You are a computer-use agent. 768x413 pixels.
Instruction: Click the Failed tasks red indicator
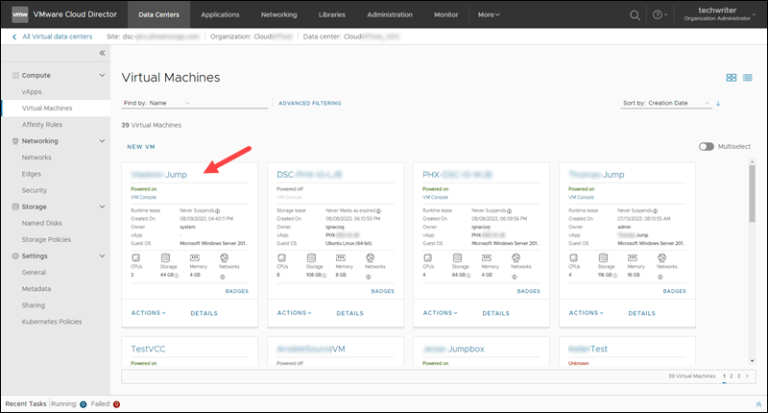coord(117,404)
